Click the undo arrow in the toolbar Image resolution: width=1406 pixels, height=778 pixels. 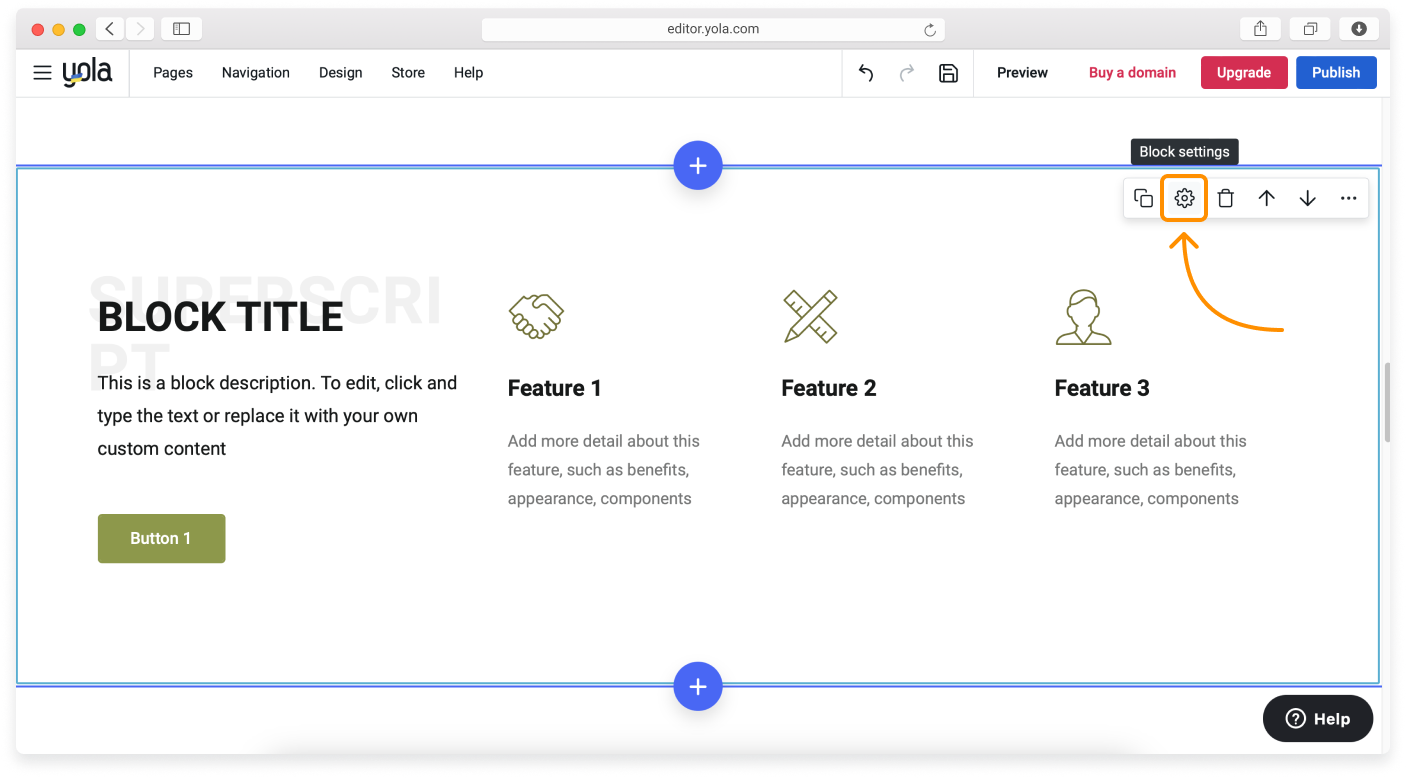pyautogui.click(x=866, y=73)
